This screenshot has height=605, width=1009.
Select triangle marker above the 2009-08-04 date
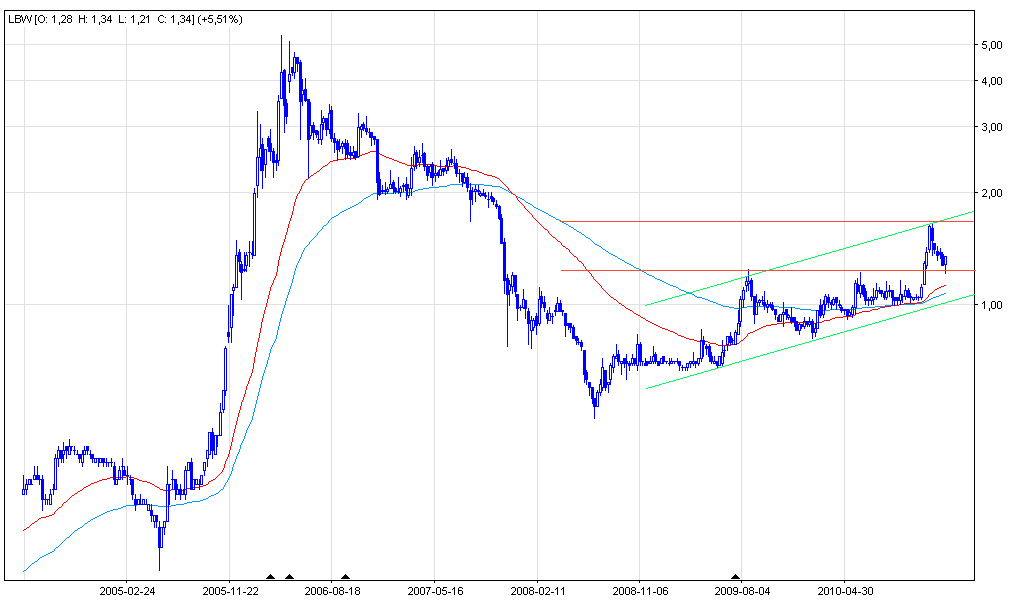(x=736, y=577)
